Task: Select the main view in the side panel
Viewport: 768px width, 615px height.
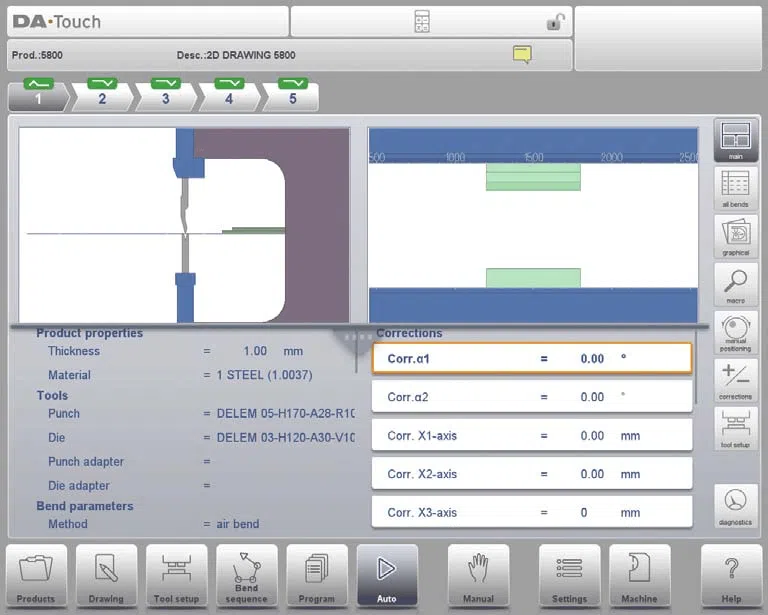Action: 736,141
